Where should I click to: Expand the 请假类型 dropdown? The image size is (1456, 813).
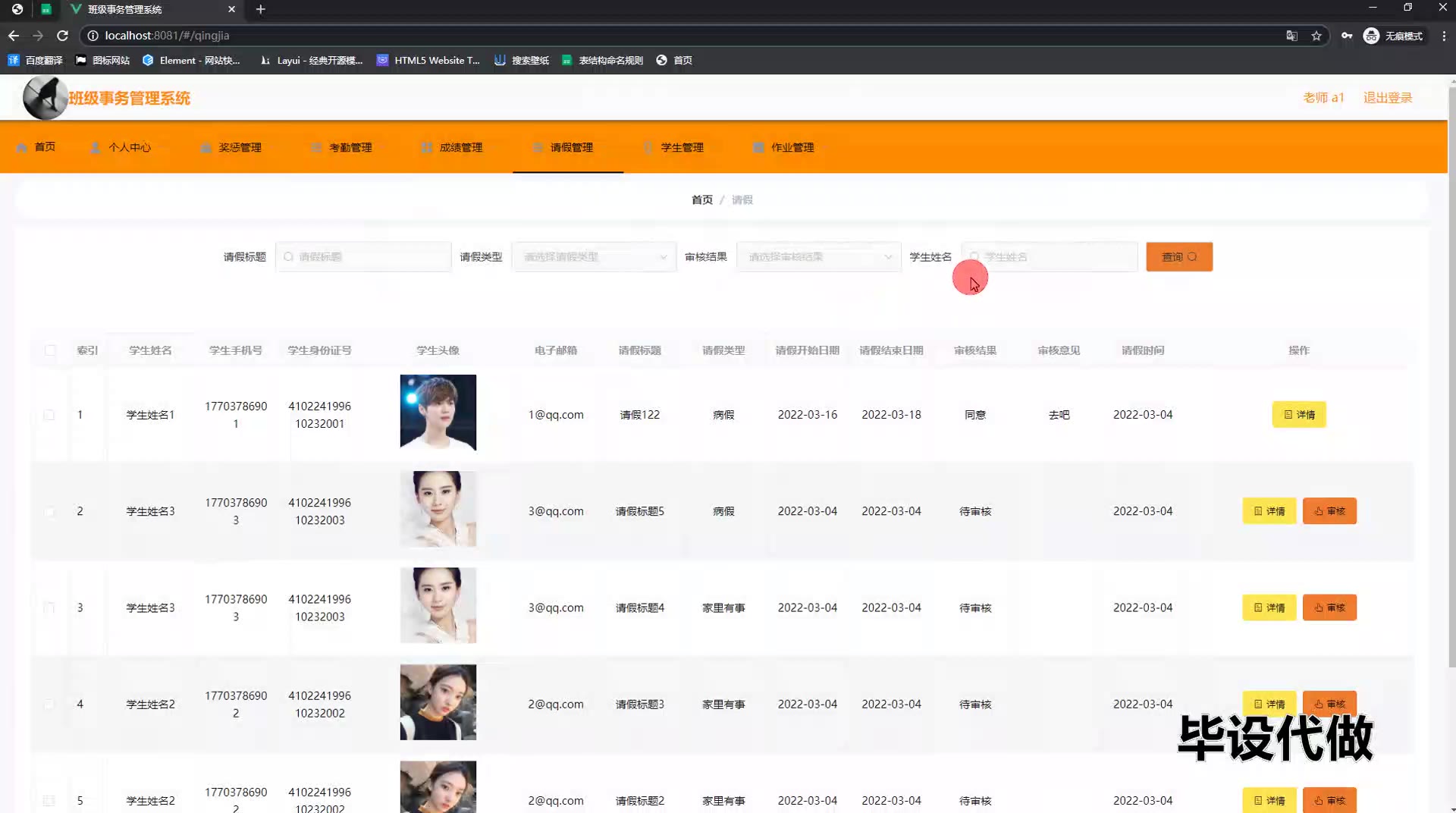(x=594, y=257)
